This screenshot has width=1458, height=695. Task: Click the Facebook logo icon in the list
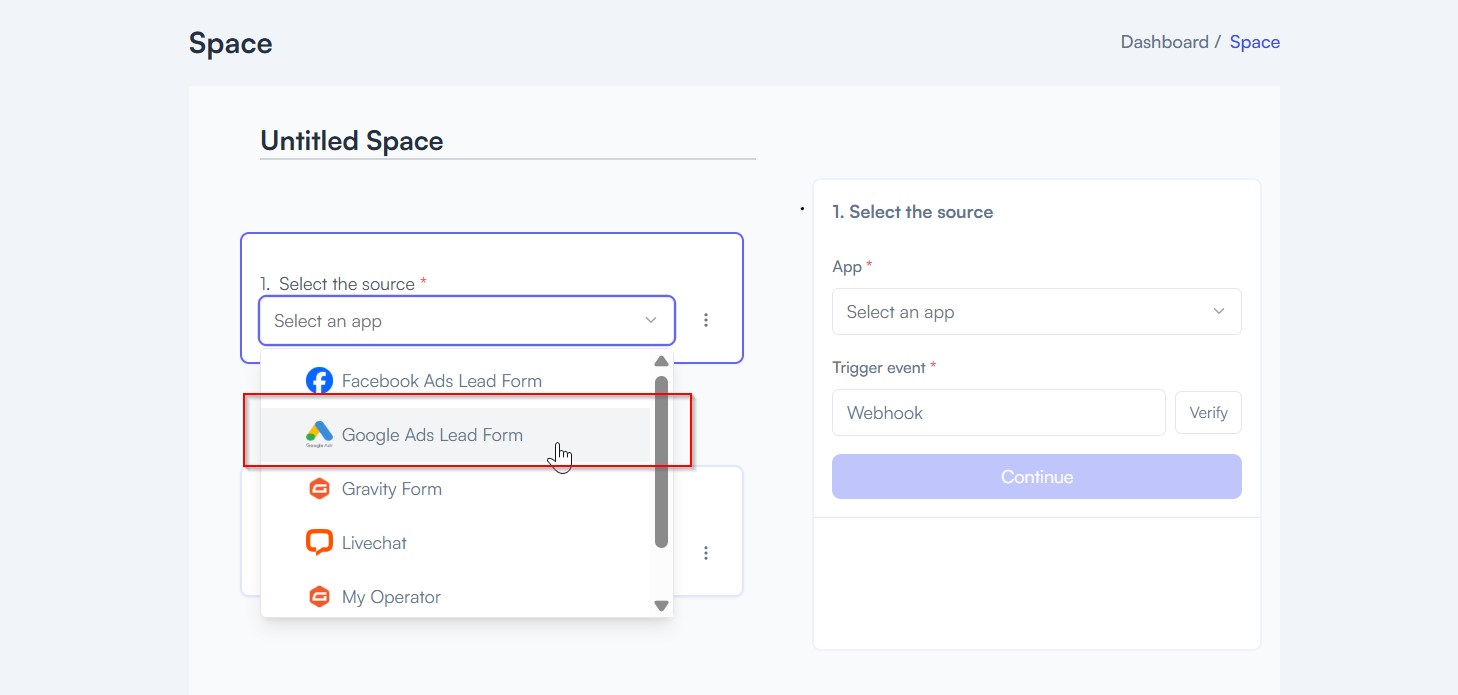click(319, 381)
